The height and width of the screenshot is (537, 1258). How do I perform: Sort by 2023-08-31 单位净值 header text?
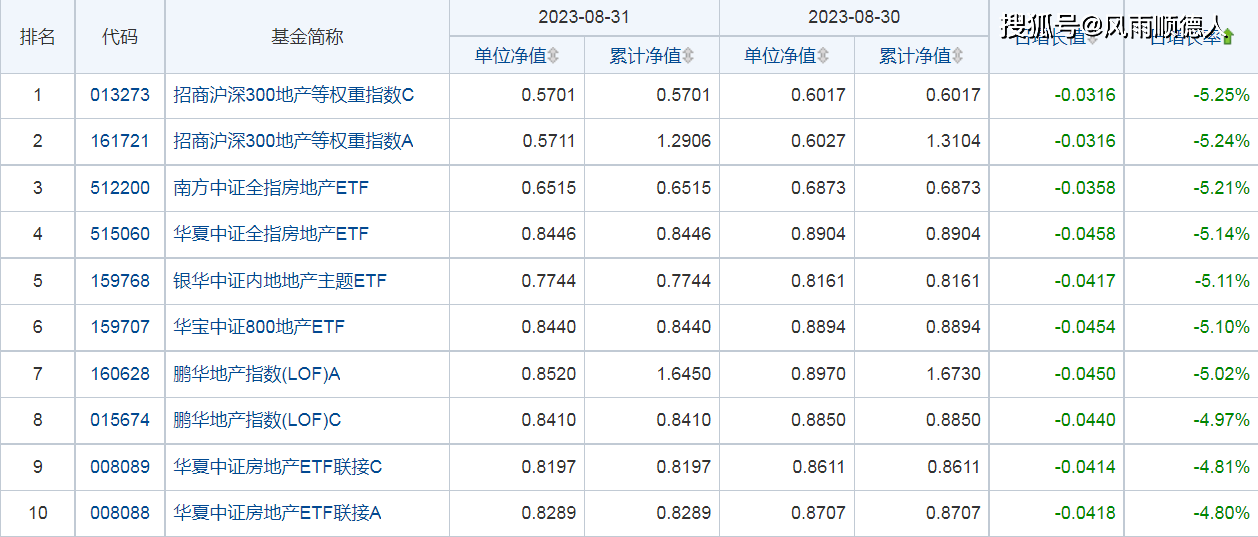tap(510, 56)
